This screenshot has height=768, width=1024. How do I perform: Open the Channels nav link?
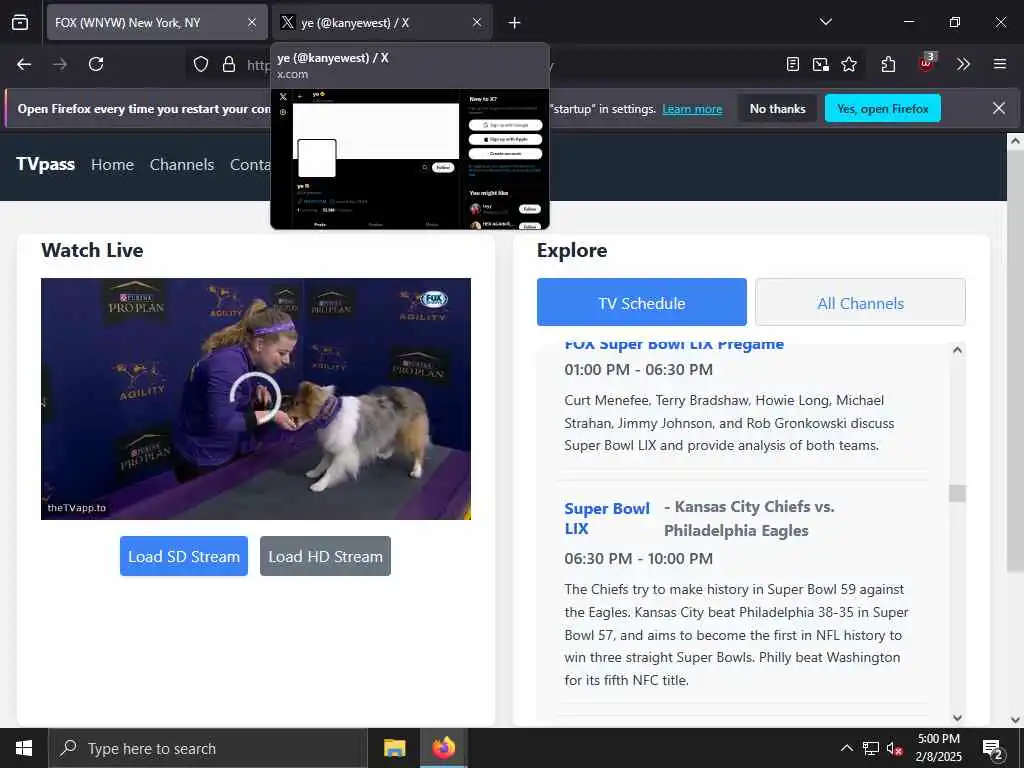[182, 165]
